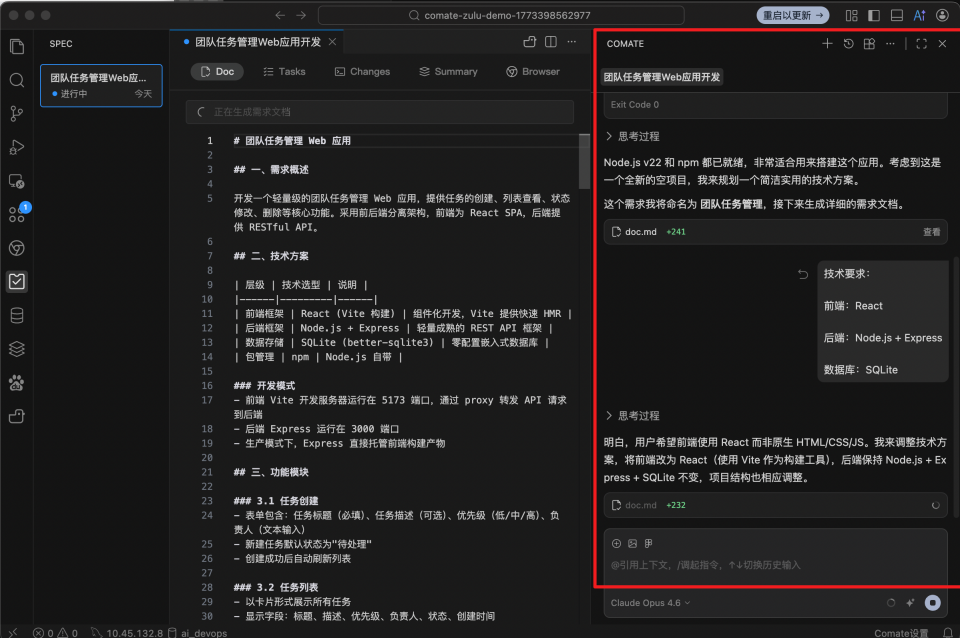The image size is (960, 638).
Task: Switch to the Tasks tab
Action: coord(284,72)
